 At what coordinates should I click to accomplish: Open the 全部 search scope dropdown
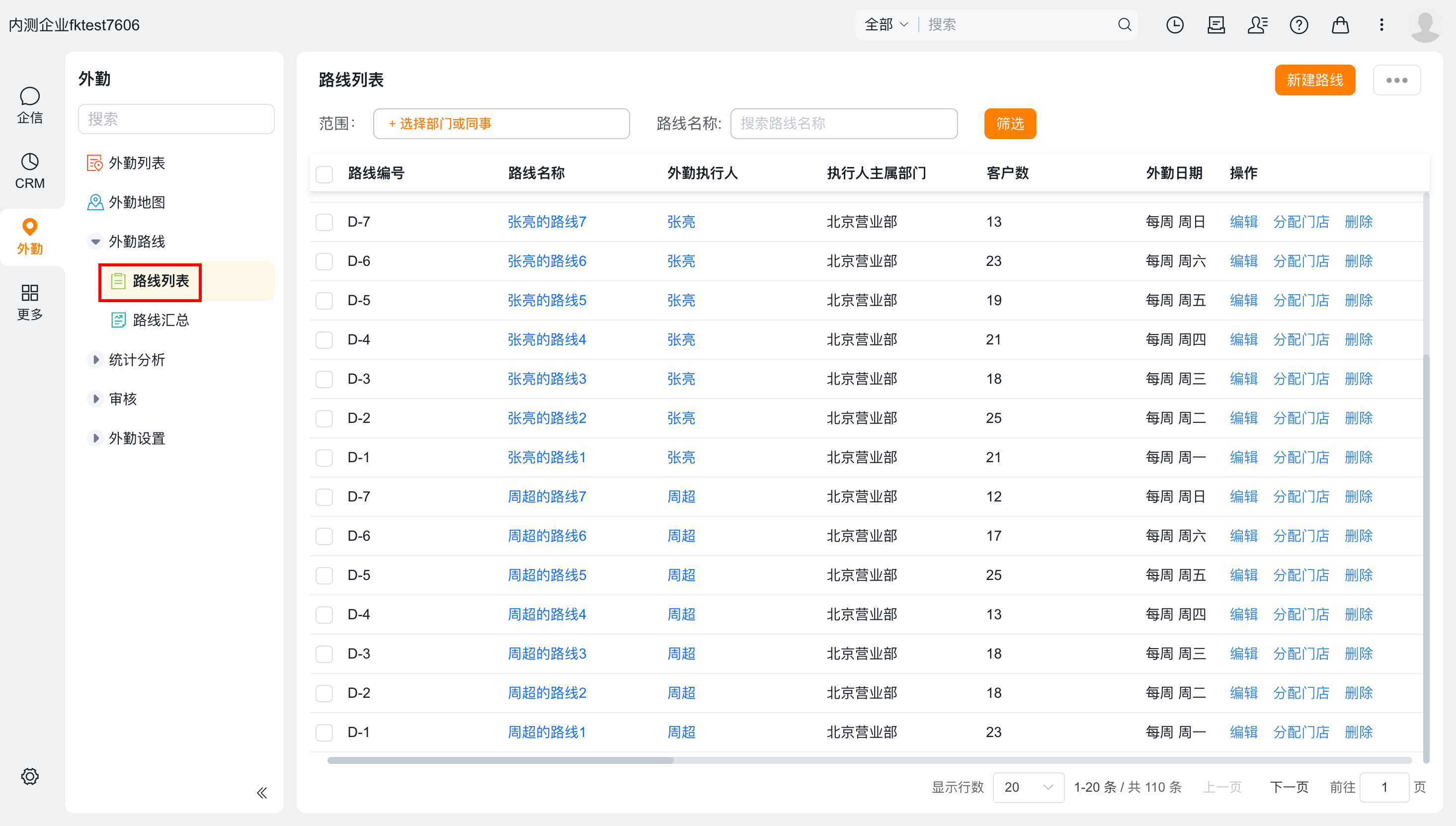coord(886,24)
